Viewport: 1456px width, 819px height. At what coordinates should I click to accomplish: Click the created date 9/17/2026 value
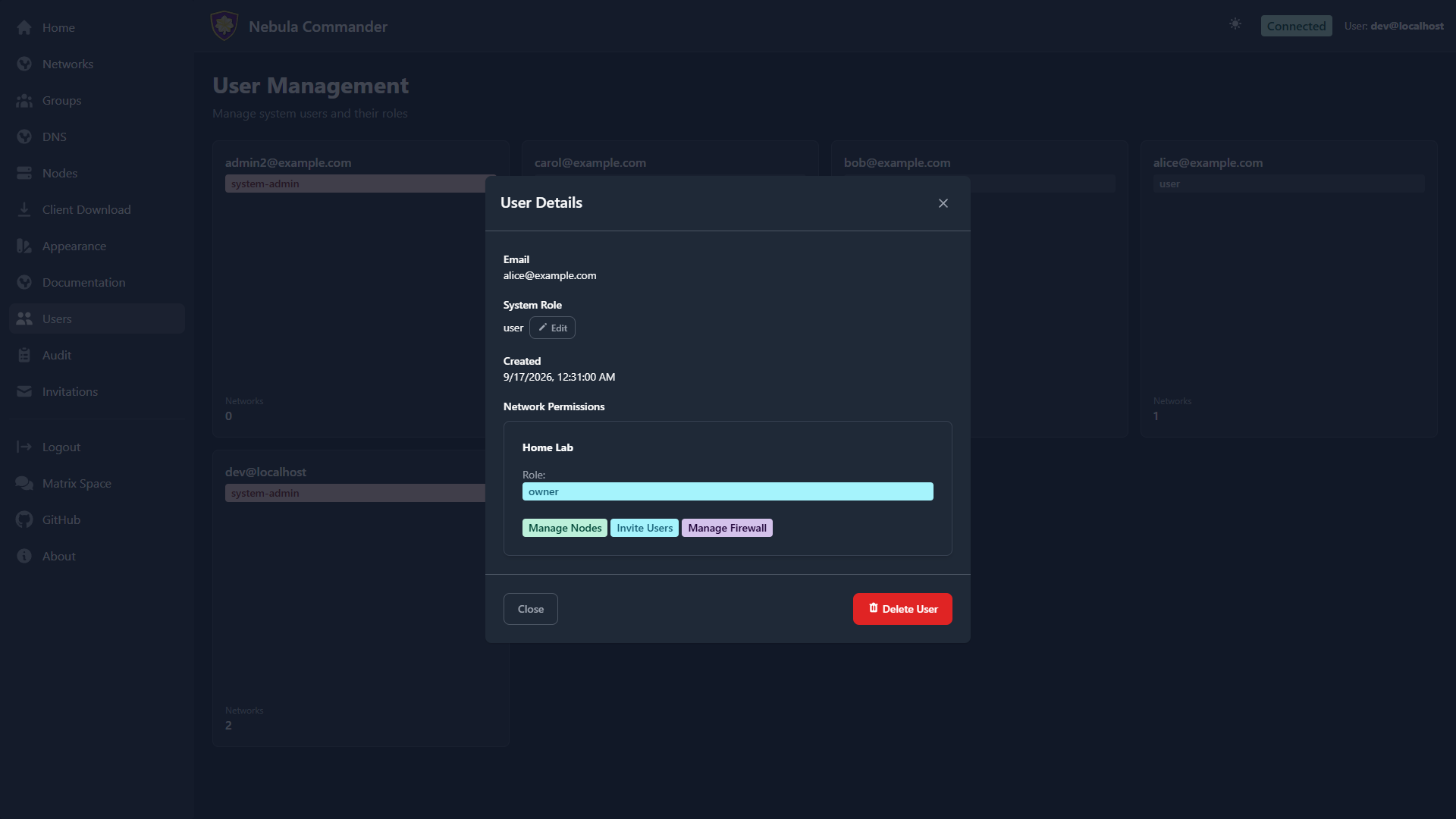tap(559, 377)
